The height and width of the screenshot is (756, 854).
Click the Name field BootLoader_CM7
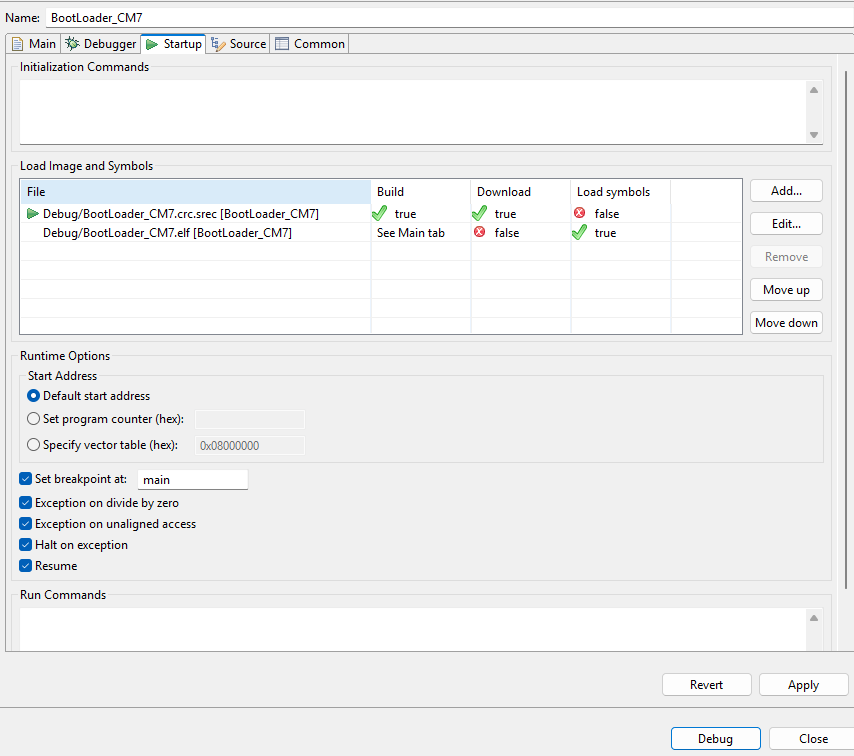449,17
